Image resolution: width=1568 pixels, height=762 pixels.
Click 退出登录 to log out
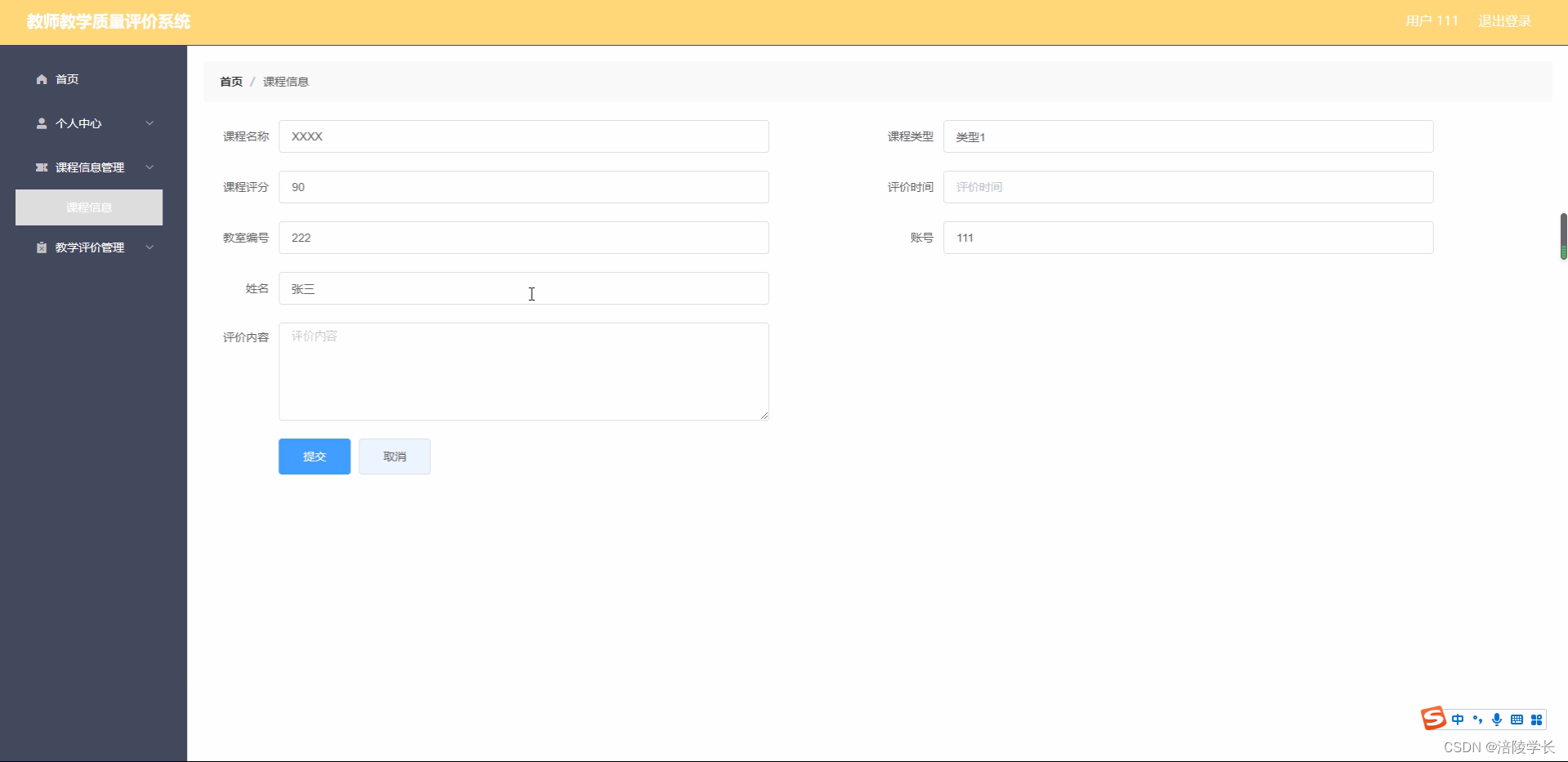click(1504, 21)
